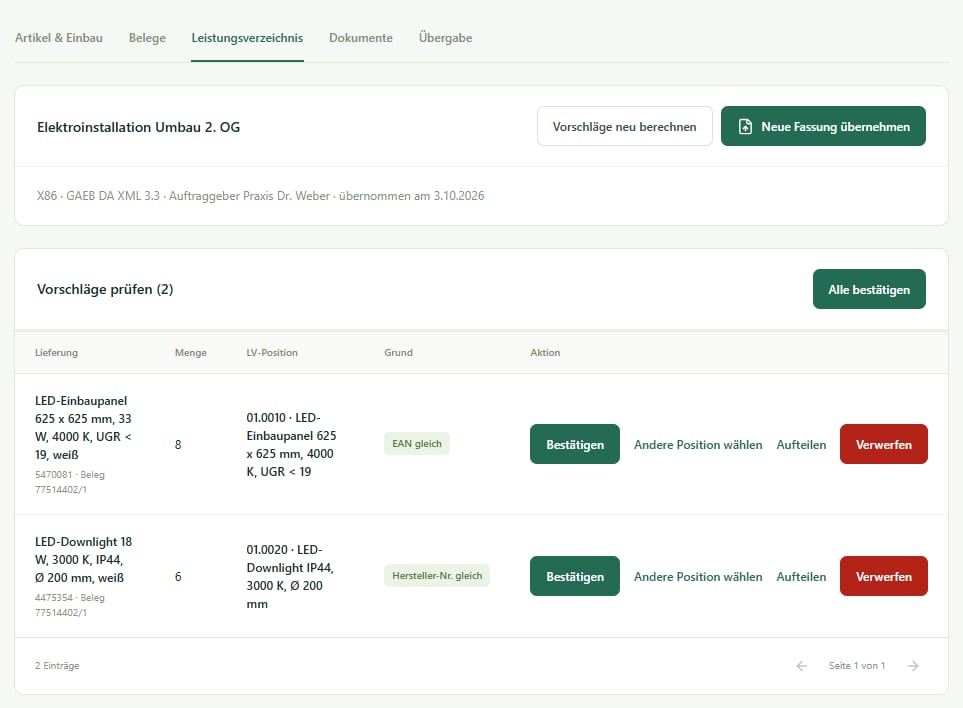Image resolution: width=963 pixels, height=708 pixels.
Task: Open the Artikel & Einbau tab
Action: point(59,37)
